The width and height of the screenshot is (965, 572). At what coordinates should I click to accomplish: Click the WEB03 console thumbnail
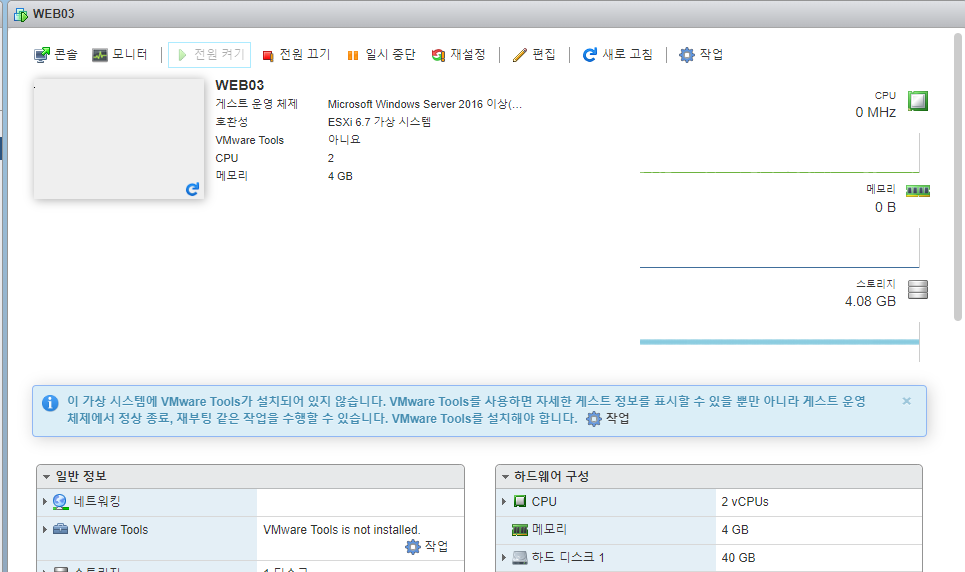point(119,139)
